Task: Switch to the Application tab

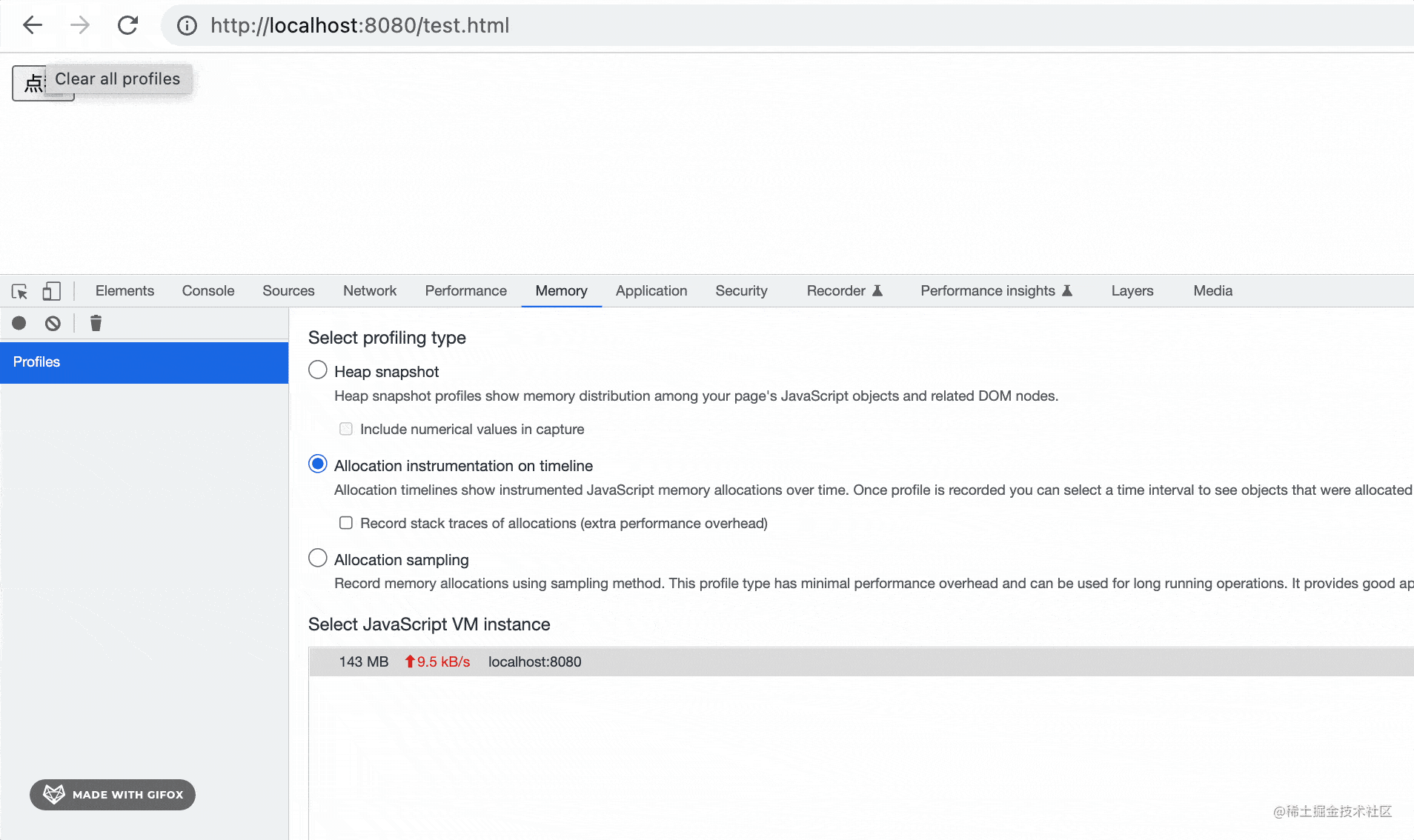Action: click(x=651, y=291)
